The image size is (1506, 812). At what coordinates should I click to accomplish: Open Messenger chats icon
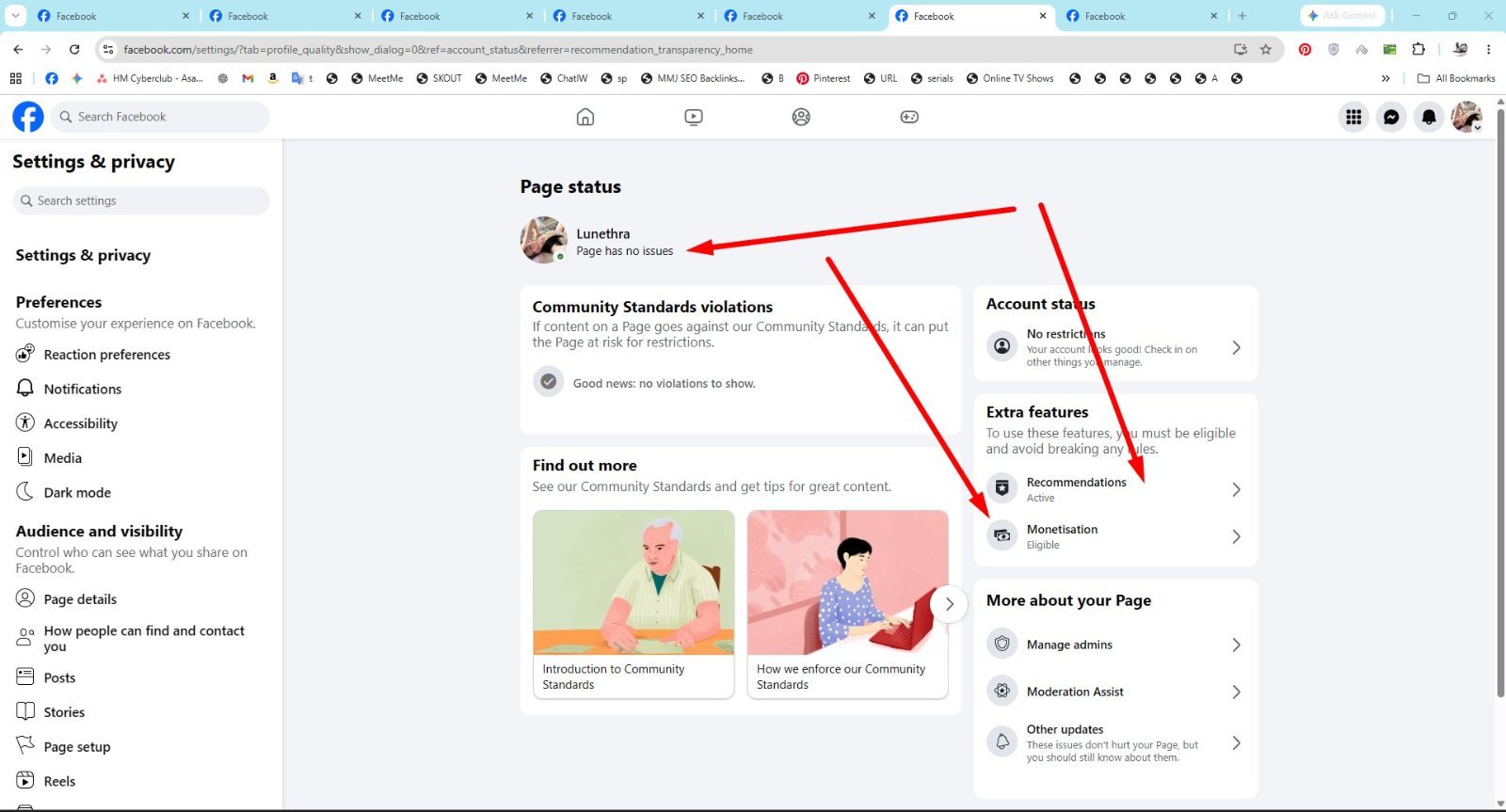click(1391, 117)
